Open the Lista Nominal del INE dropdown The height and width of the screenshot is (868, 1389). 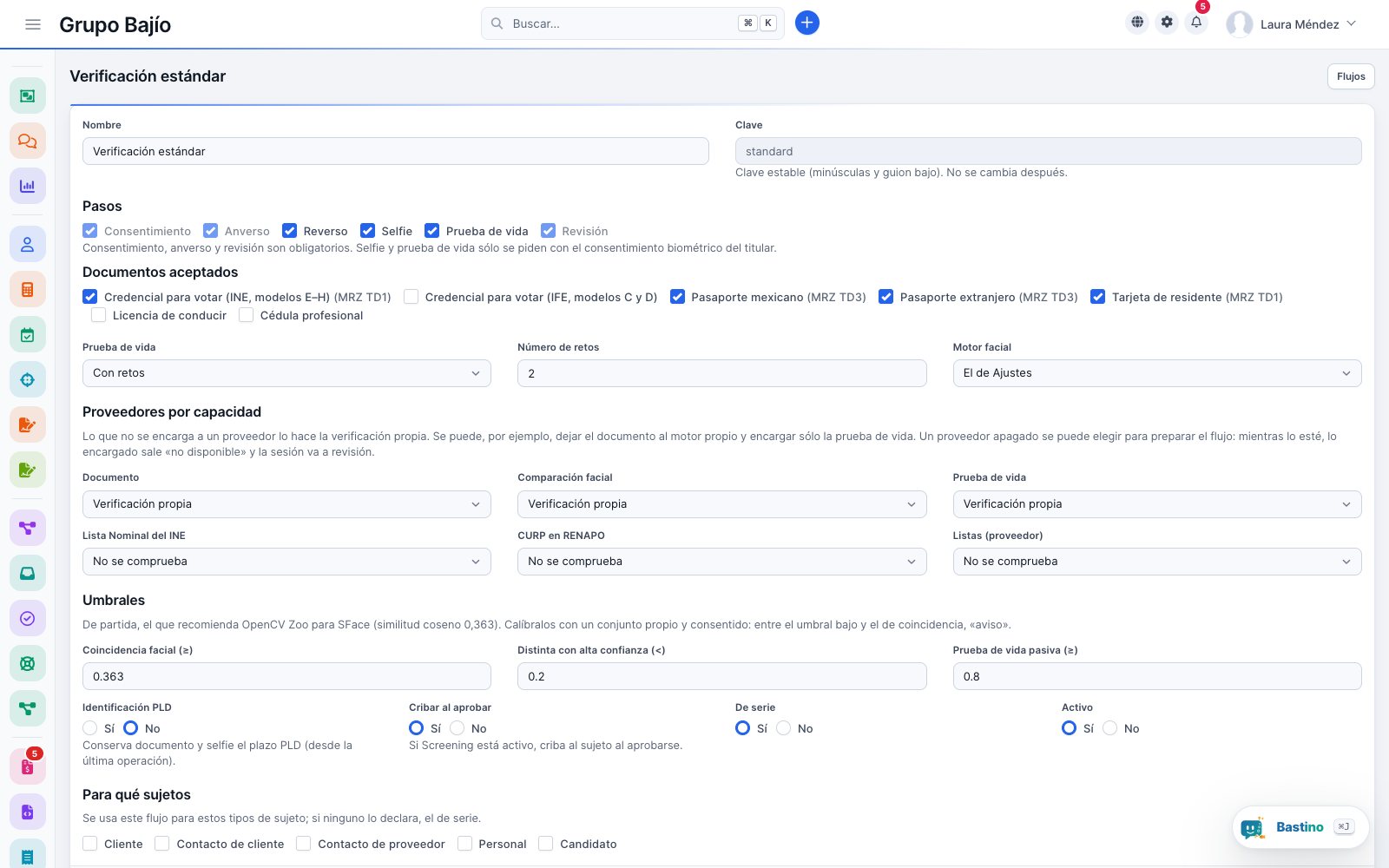(286, 562)
